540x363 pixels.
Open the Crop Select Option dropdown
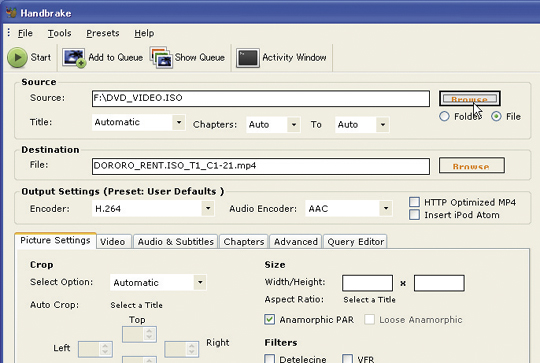pyautogui.click(x=158, y=282)
